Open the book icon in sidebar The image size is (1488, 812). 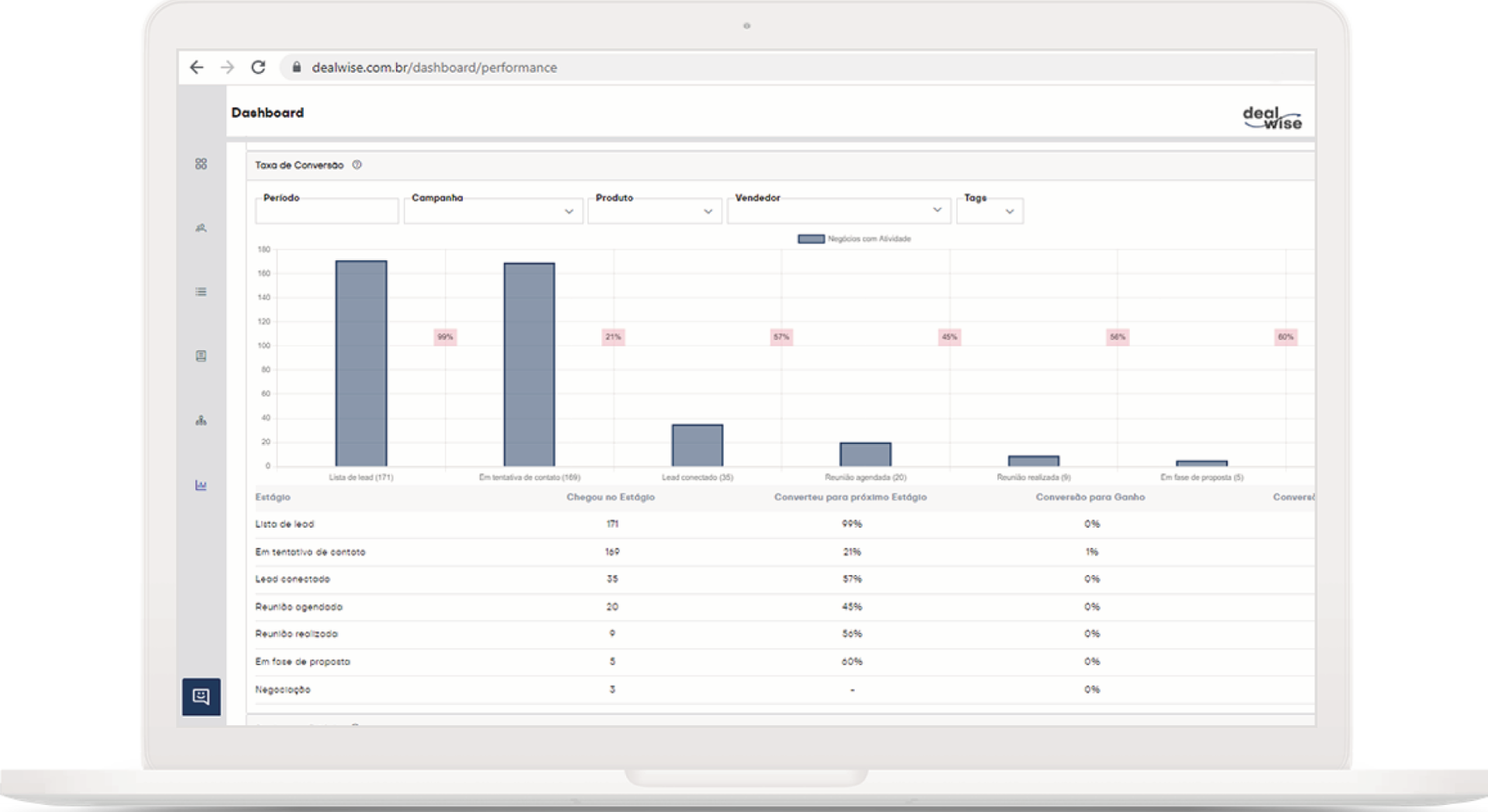pos(201,356)
